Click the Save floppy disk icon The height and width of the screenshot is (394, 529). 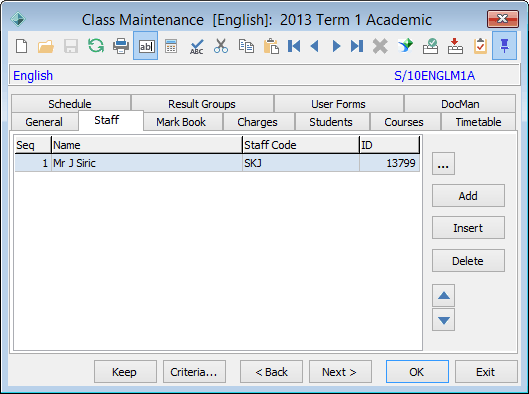(71, 46)
